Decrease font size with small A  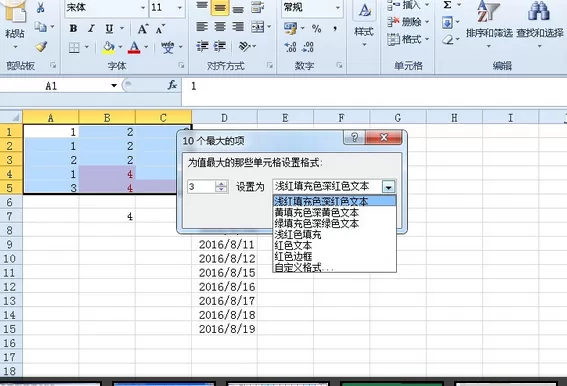point(160,29)
